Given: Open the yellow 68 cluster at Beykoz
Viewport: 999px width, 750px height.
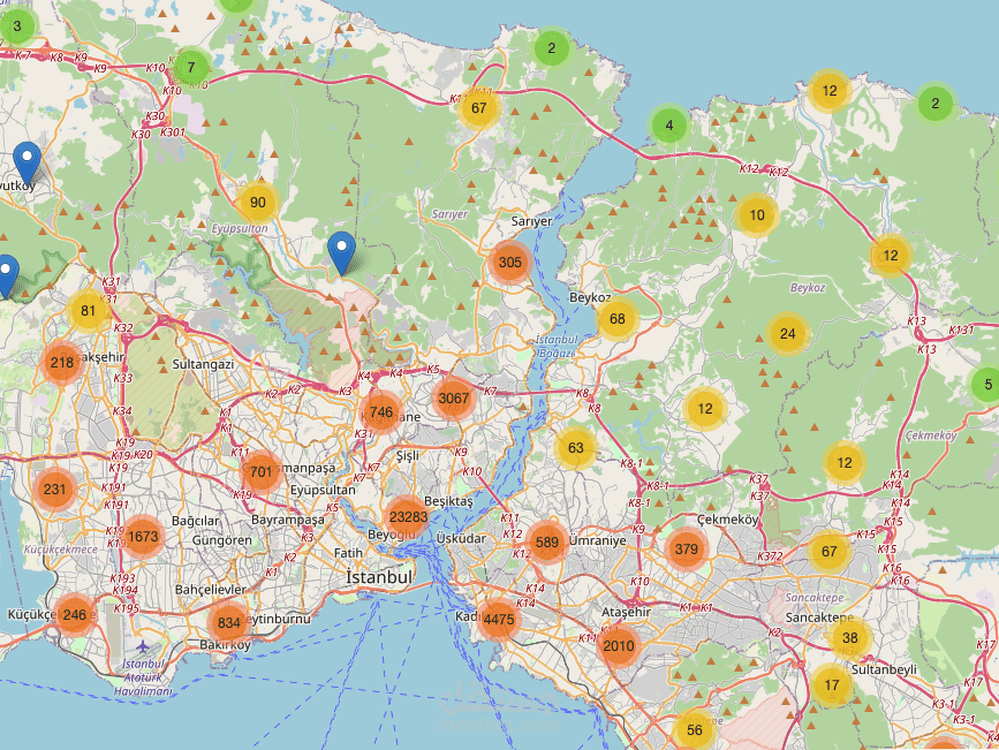Looking at the screenshot, I should click(617, 319).
